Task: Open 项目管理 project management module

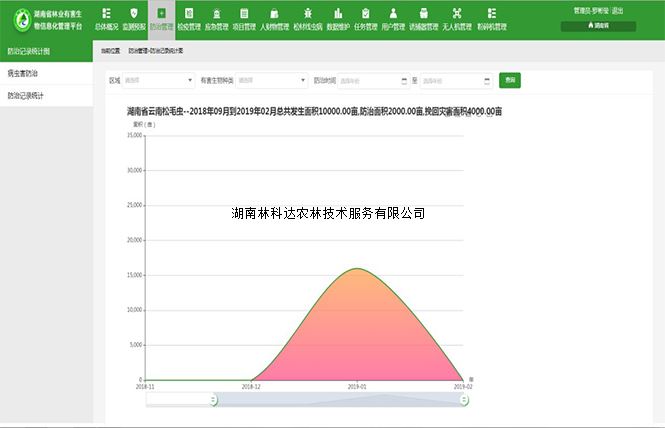Action: (x=243, y=18)
